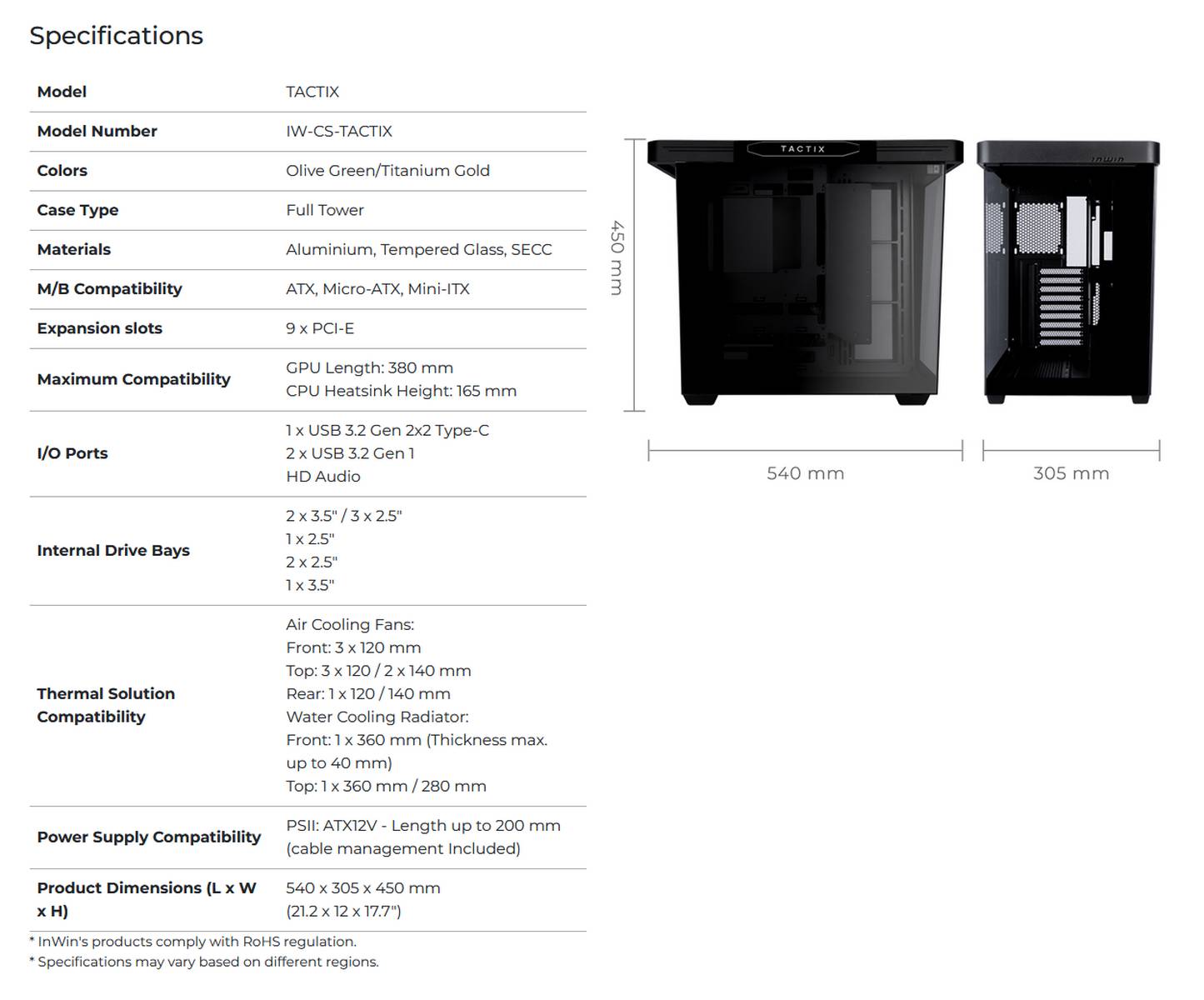Select Aluminium, Tempered Glass, SECC text

click(x=419, y=249)
